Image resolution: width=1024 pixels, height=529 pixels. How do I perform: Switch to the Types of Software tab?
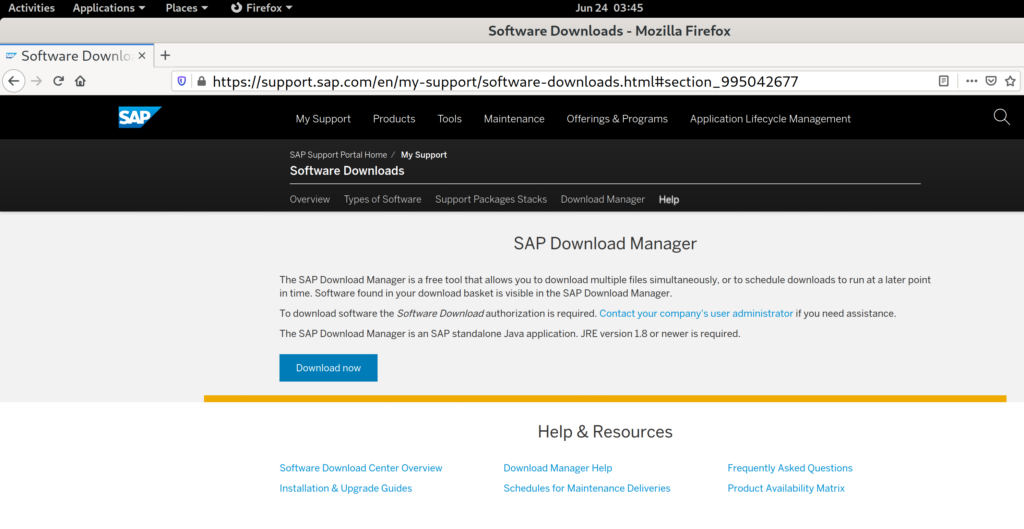(382, 200)
